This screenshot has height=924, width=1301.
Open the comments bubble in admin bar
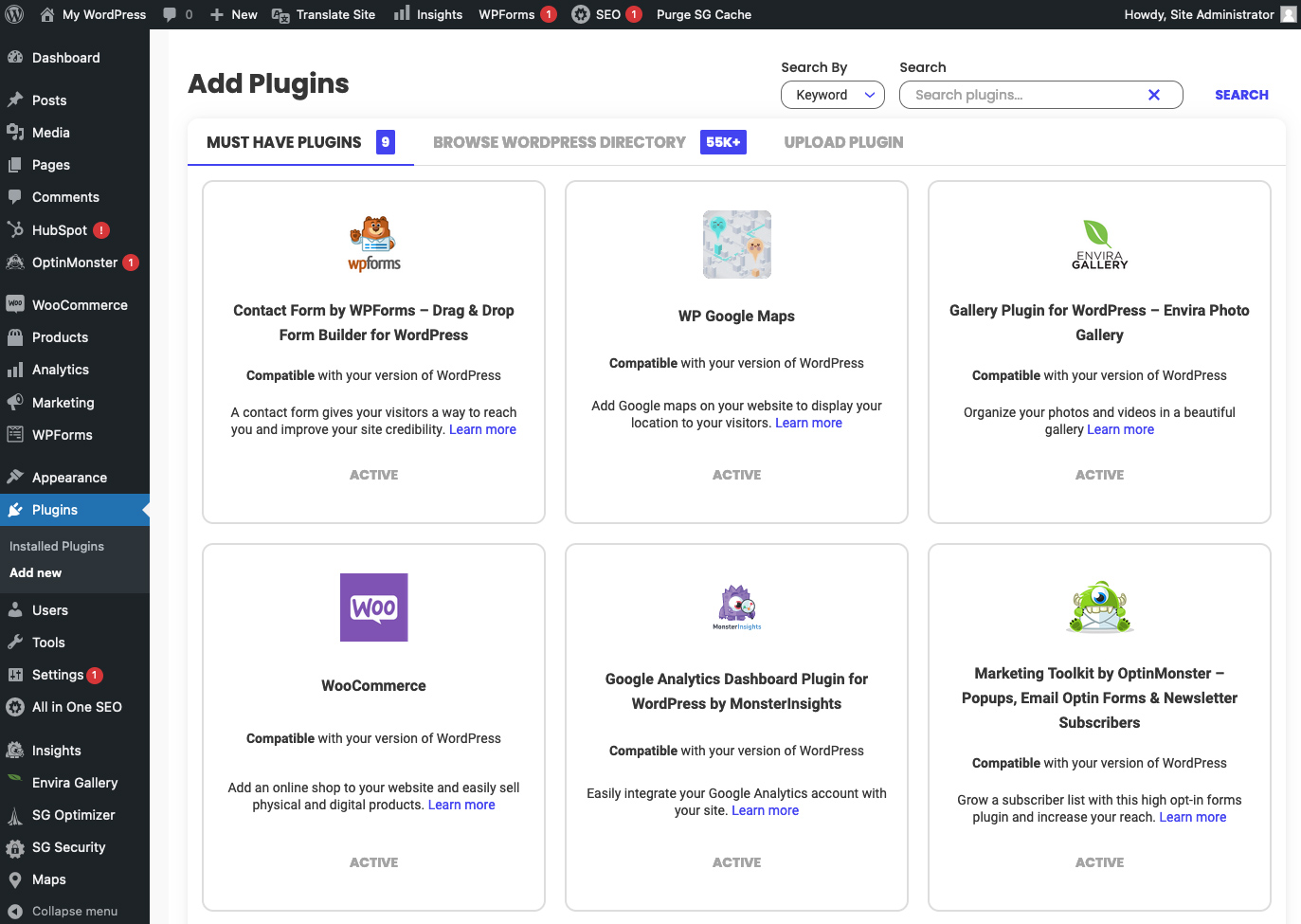coord(170,14)
